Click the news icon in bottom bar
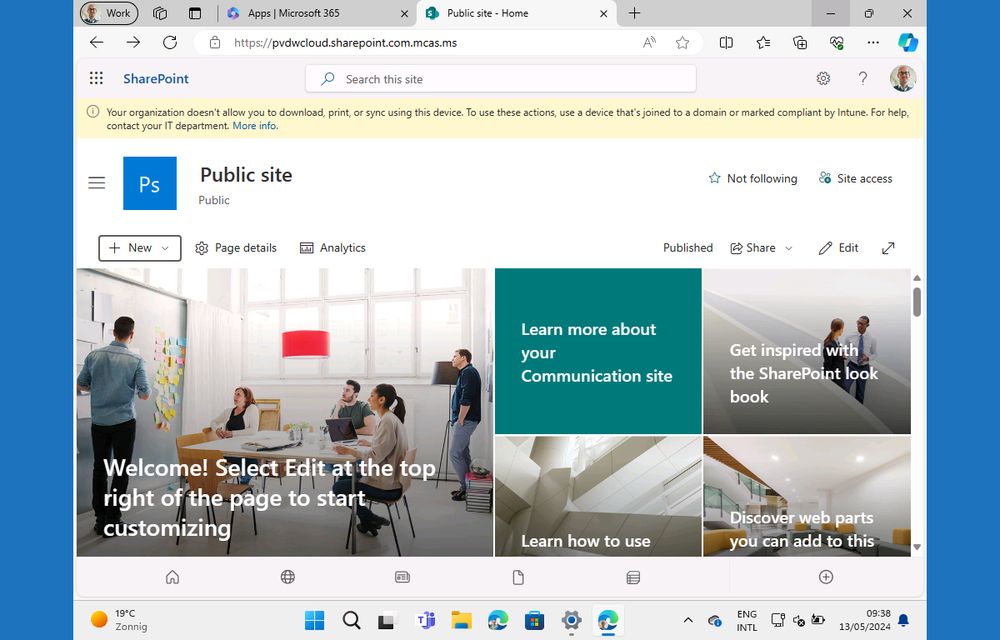The height and width of the screenshot is (640, 1000). point(402,577)
